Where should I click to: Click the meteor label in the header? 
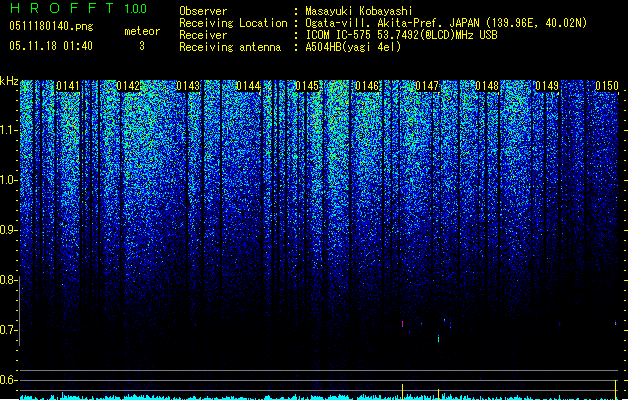(x=142, y=31)
